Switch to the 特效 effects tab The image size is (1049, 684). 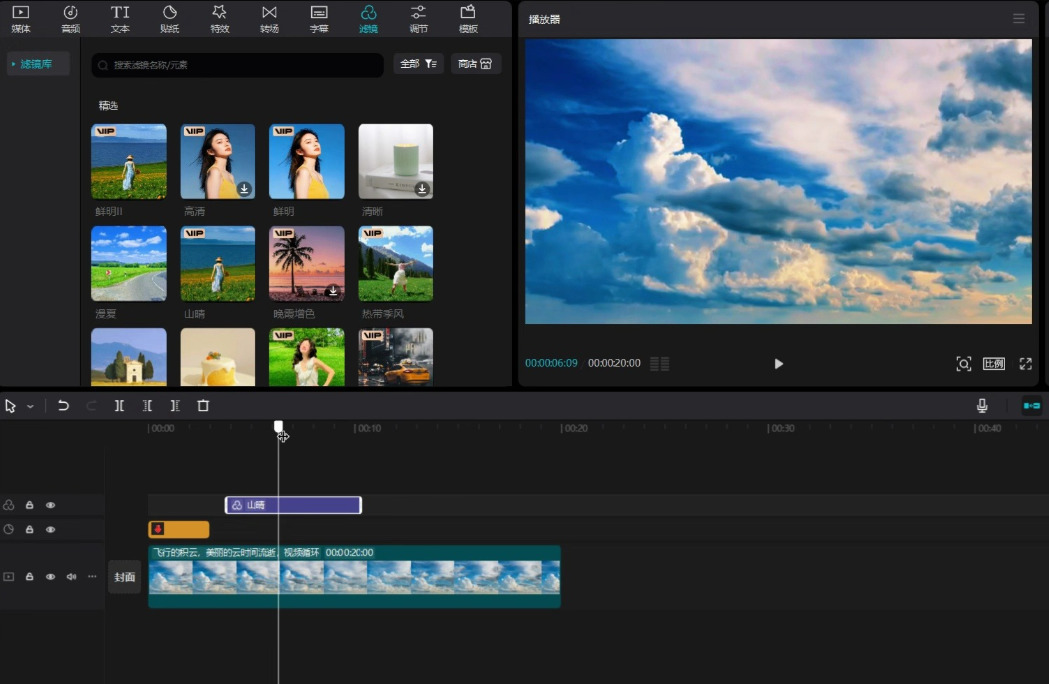pos(219,18)
